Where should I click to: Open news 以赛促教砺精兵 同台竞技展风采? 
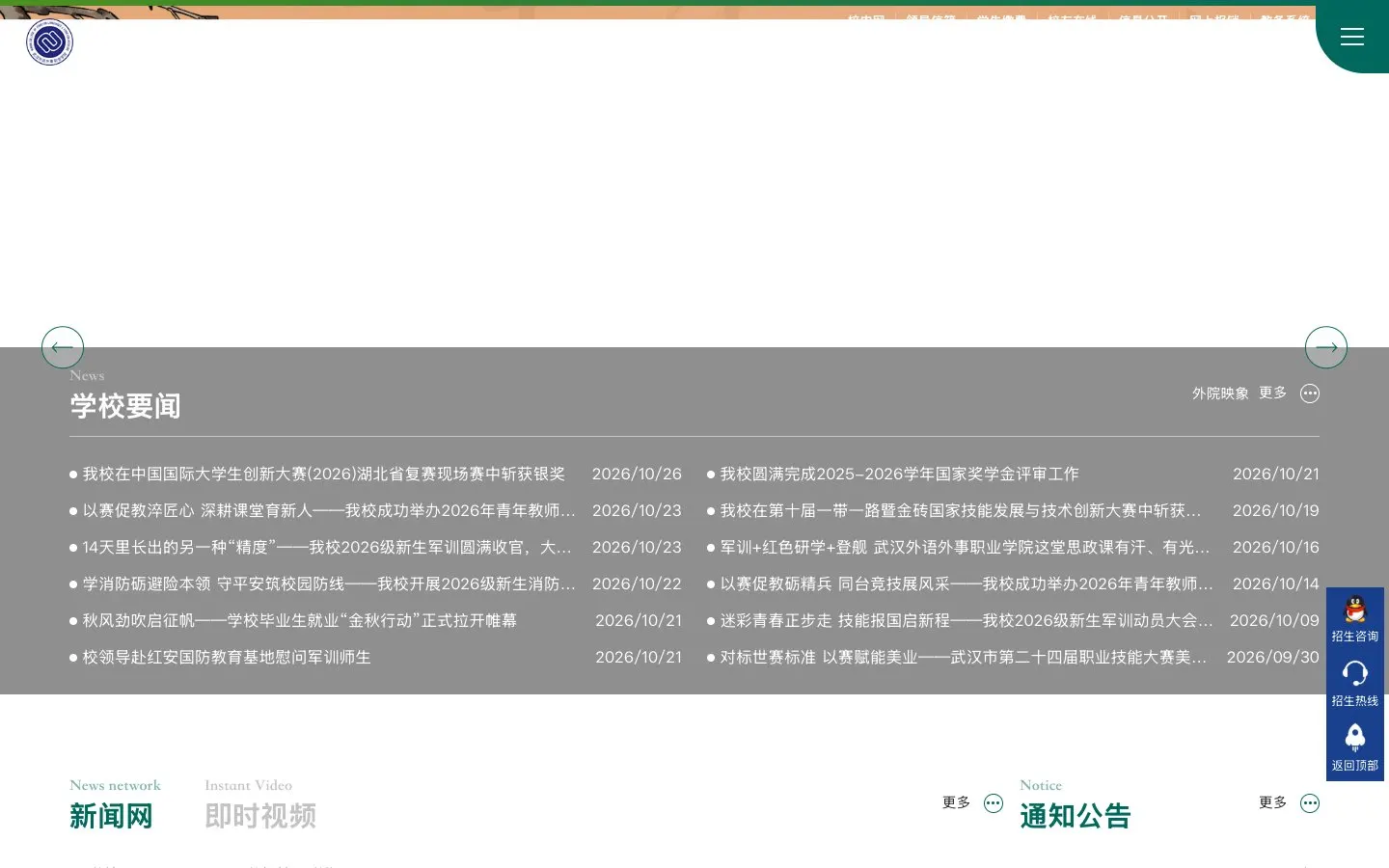967,584
